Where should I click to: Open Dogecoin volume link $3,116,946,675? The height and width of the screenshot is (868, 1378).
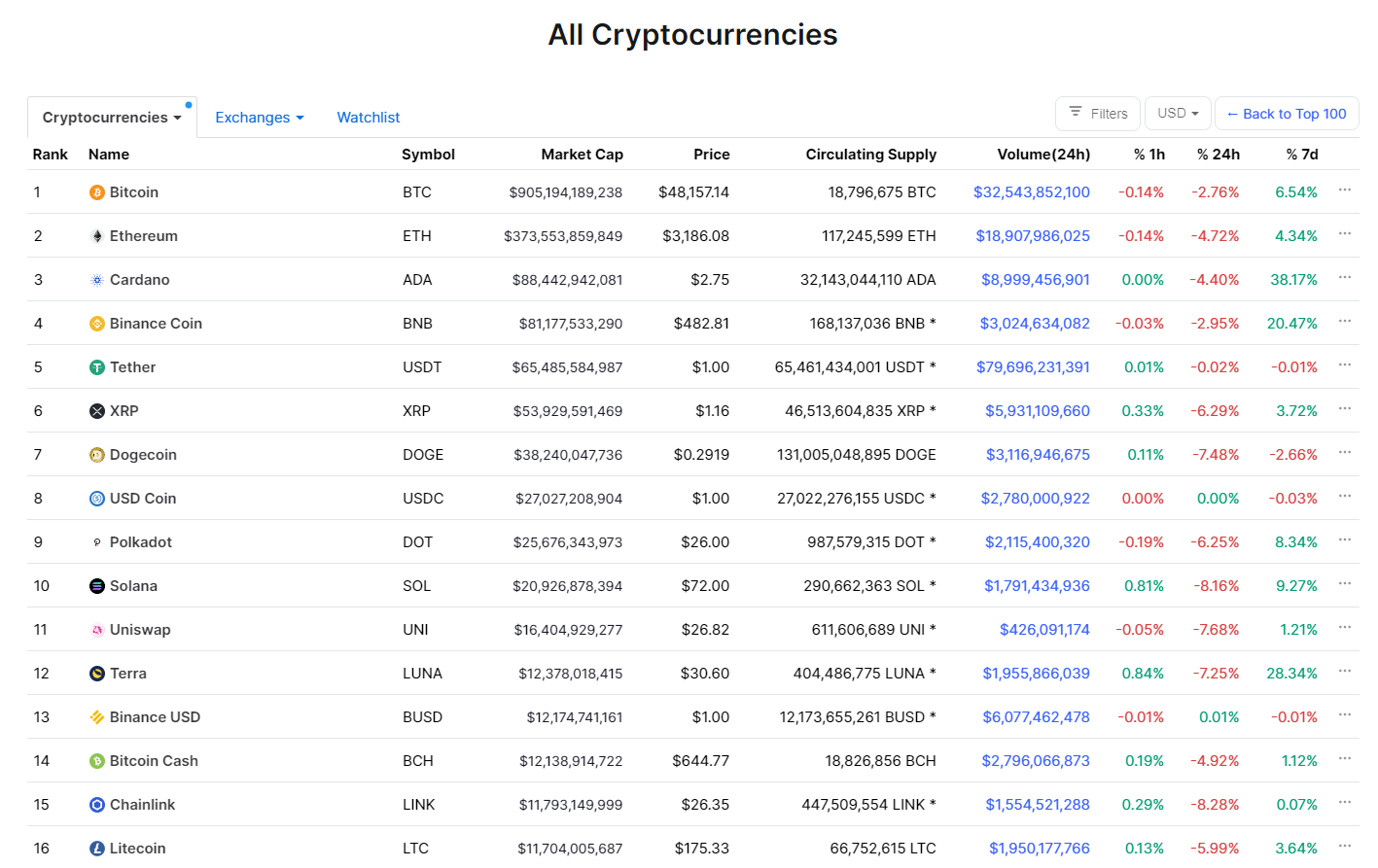1038,455
